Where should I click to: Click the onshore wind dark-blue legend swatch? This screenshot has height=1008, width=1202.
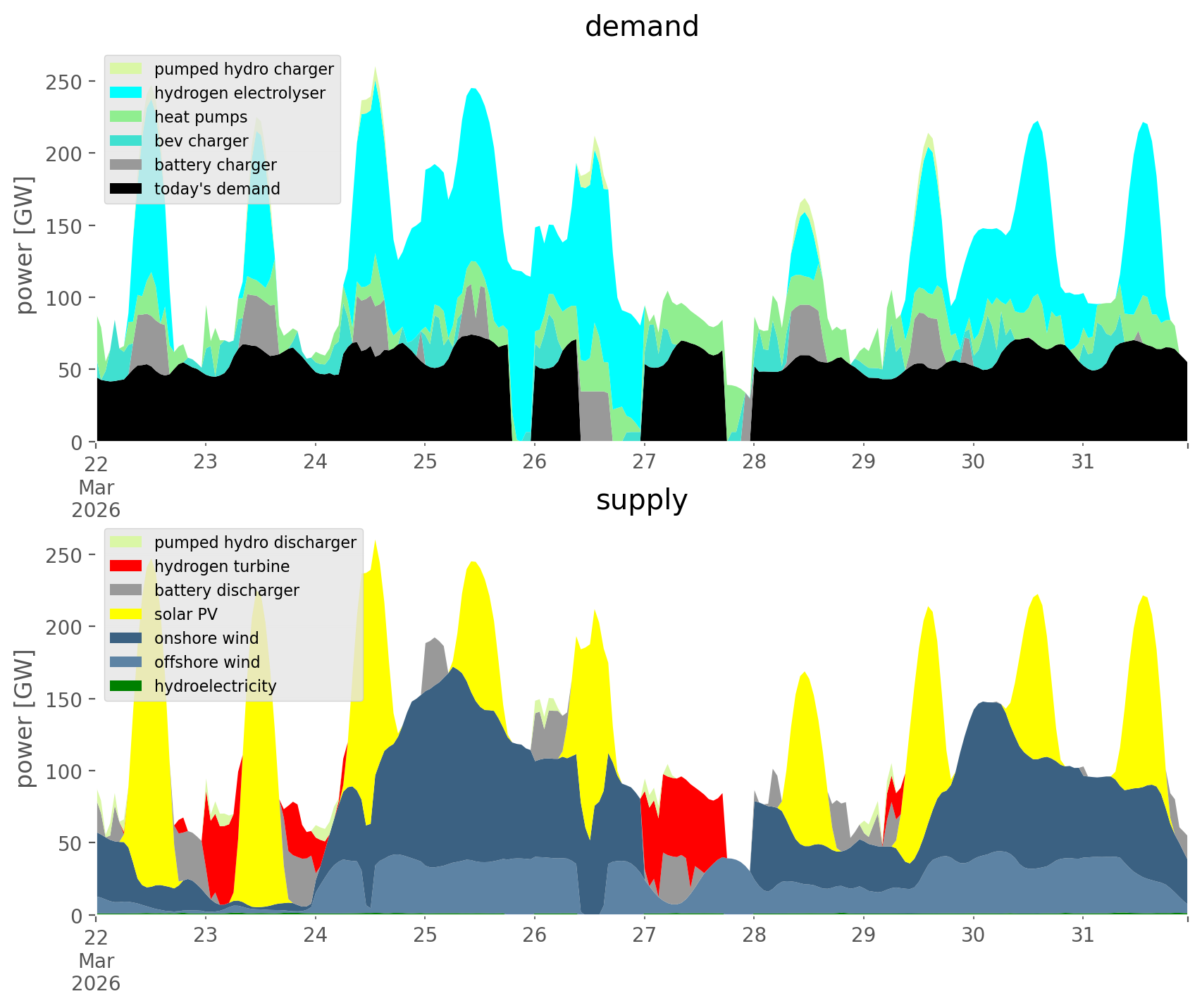(x=126, y=638)
